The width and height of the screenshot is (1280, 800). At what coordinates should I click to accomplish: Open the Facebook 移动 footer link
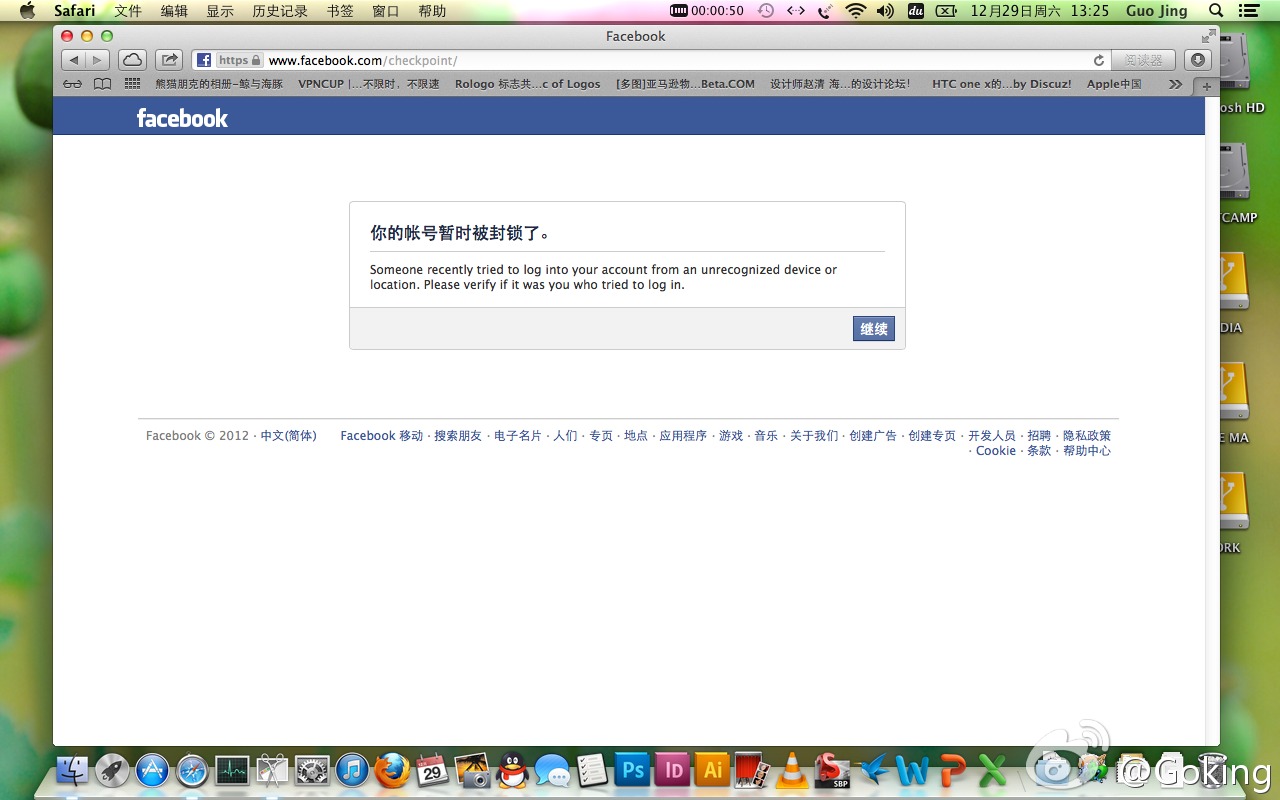382,436
